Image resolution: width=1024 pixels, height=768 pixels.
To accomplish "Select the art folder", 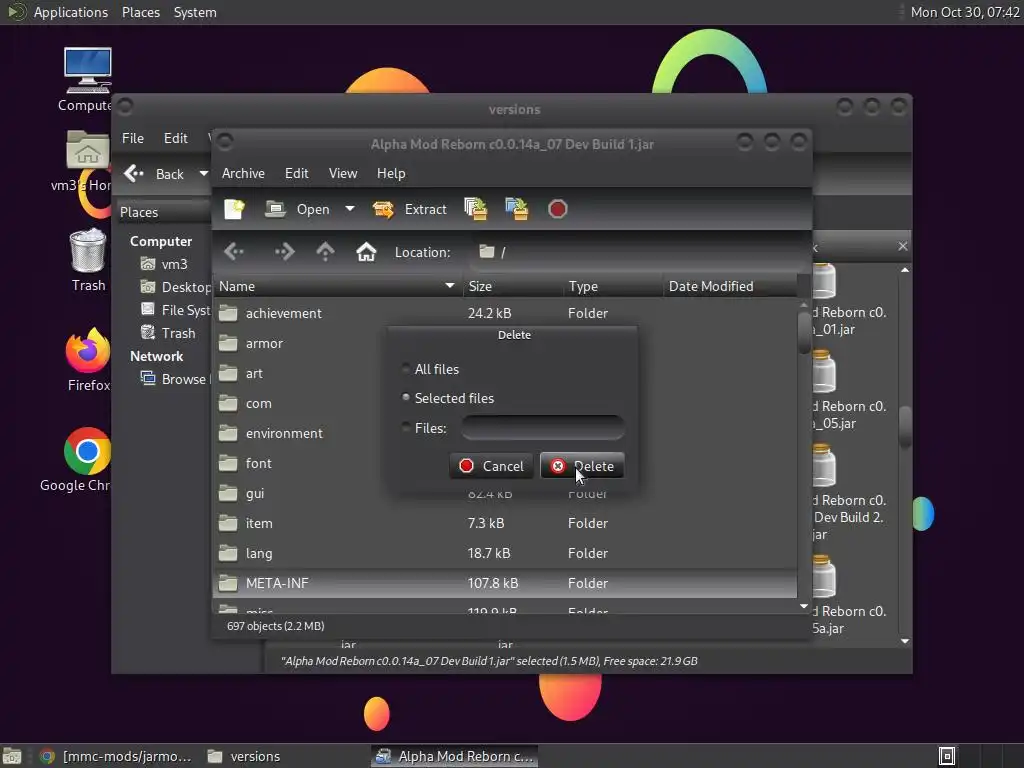I will point(253,374).
